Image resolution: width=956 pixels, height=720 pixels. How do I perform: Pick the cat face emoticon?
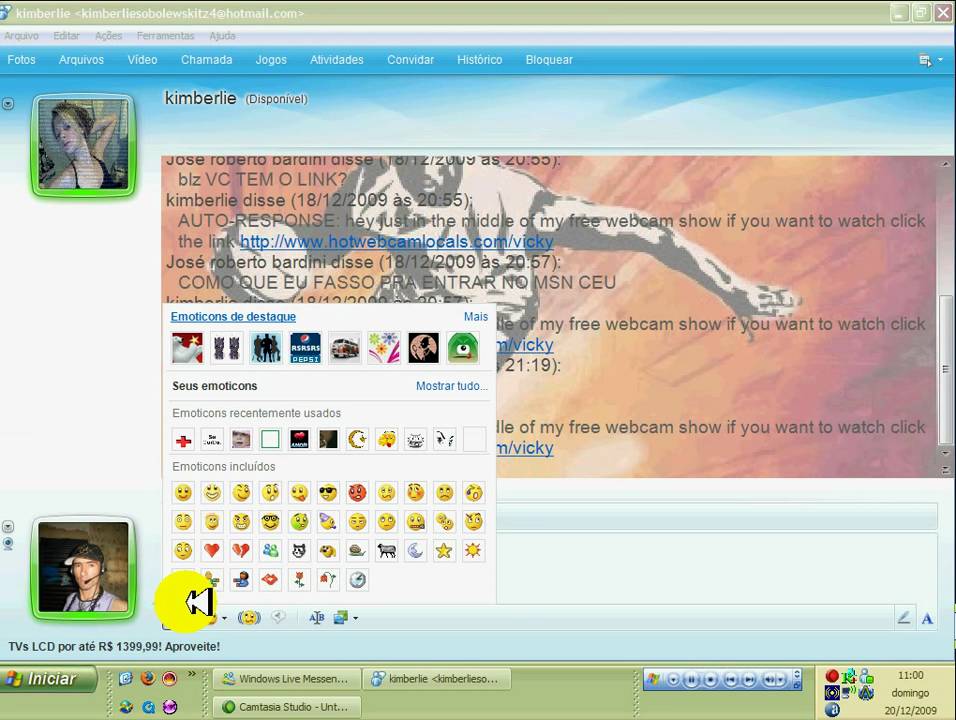point(299,551)
